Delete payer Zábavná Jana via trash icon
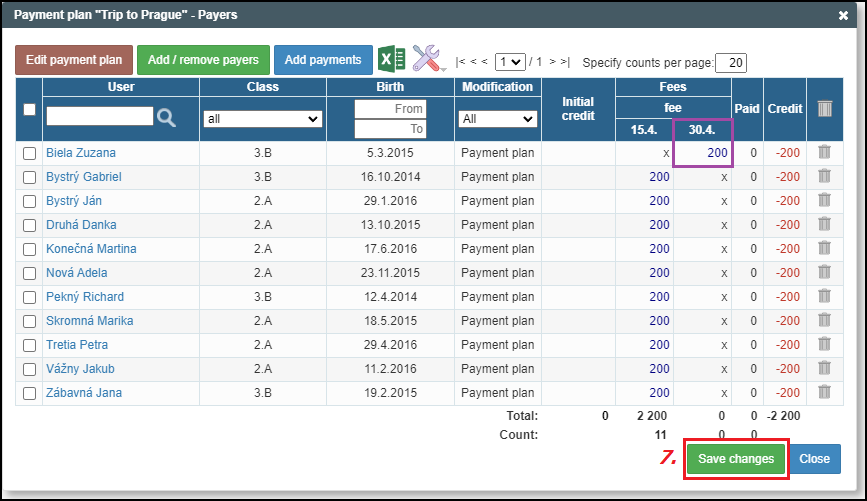Viewport: 867px width, 501px height. click(824, 392)
